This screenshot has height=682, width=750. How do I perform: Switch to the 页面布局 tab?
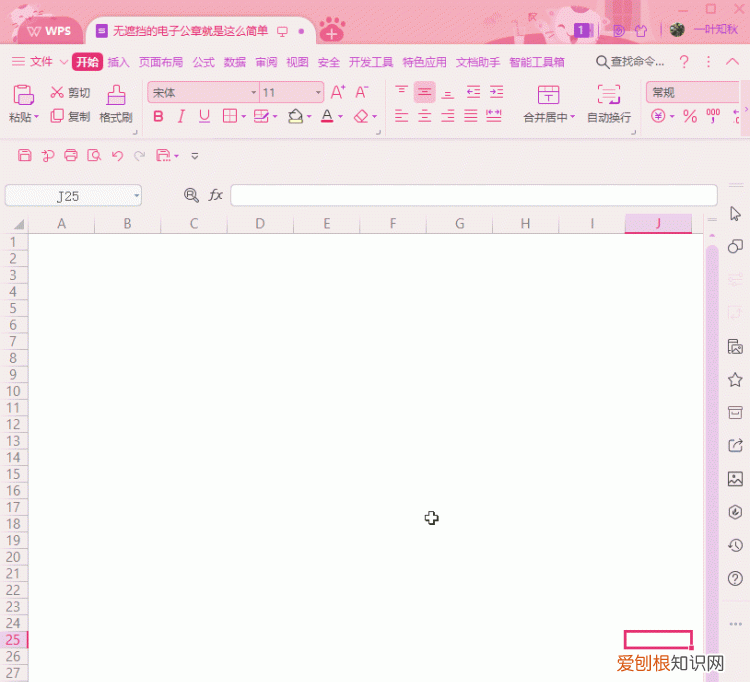click(161, 62)
